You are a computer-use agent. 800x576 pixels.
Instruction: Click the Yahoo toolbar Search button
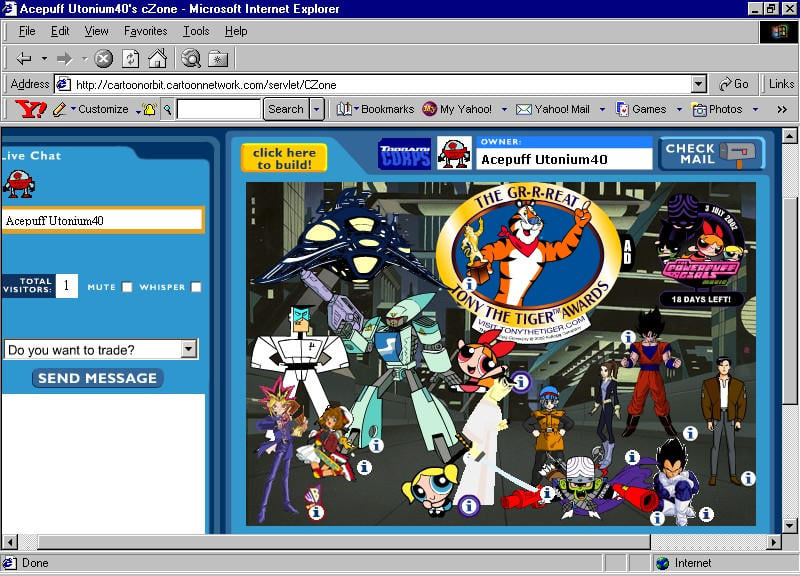(286, 109)
